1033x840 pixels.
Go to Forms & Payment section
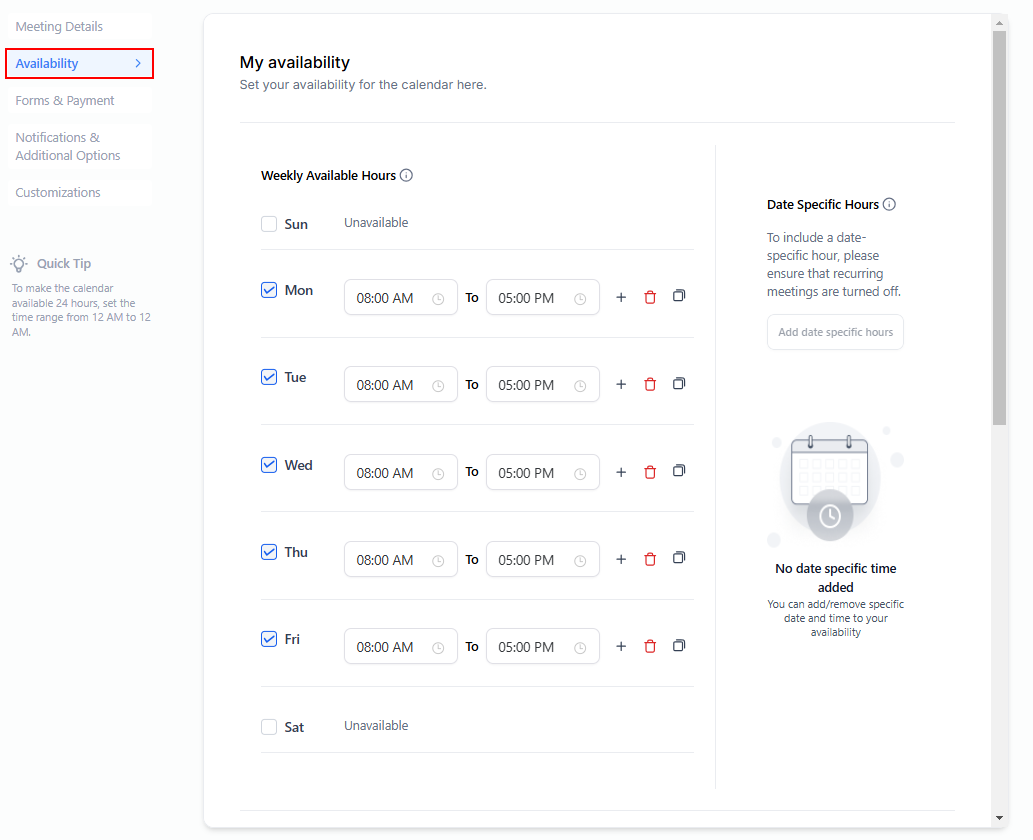click(65, 101)
